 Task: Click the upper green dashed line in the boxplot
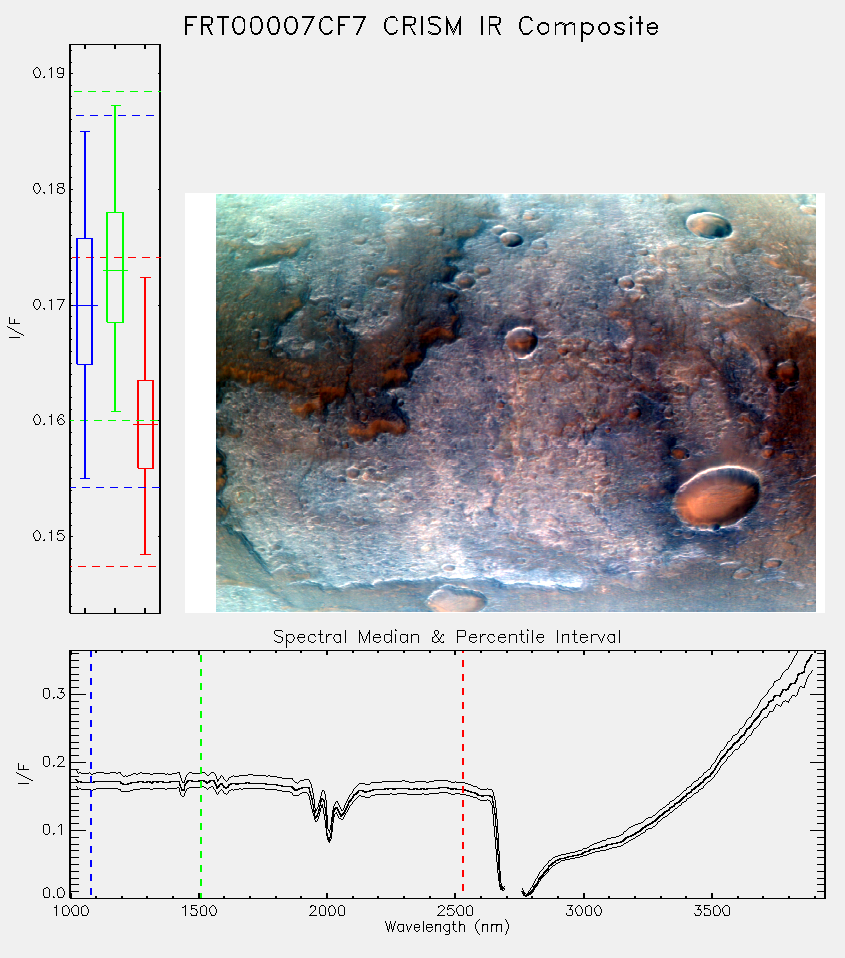pos(116,92)
